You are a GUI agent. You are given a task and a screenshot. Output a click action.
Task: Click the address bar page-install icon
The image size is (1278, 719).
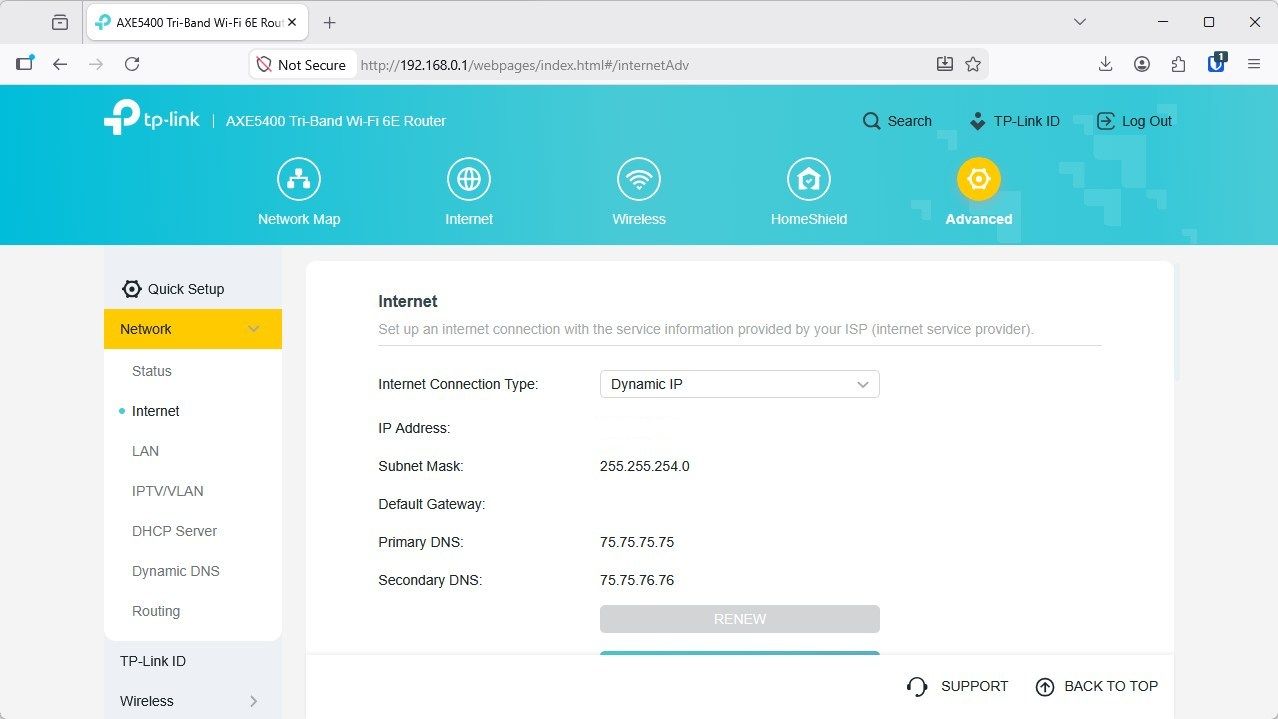click(x=945, y=64)
